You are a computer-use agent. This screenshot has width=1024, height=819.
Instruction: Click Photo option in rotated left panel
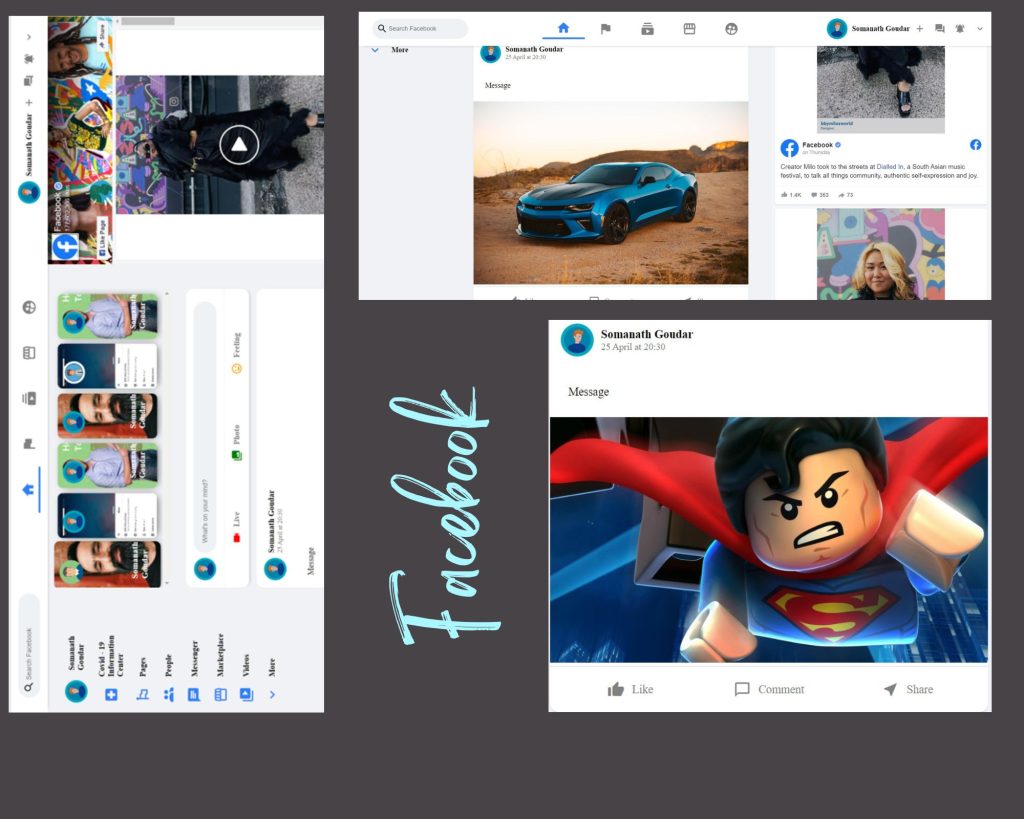tap(237, 443)
